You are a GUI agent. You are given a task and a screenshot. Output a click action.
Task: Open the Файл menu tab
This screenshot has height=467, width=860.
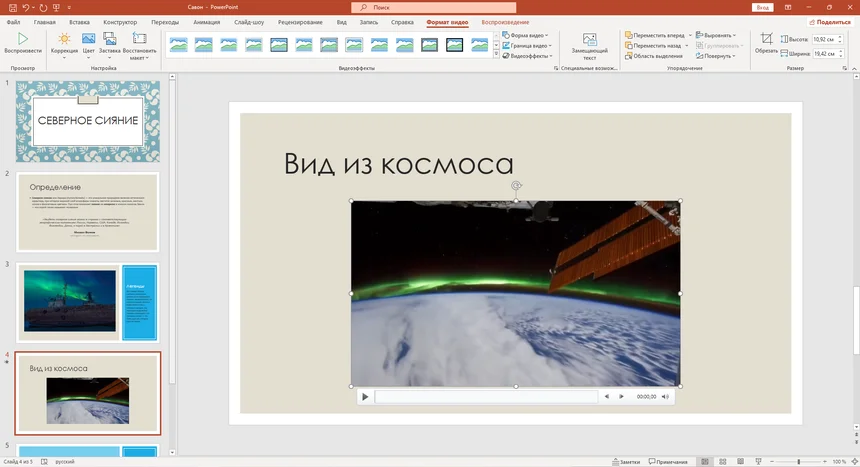tap(13, 22)
